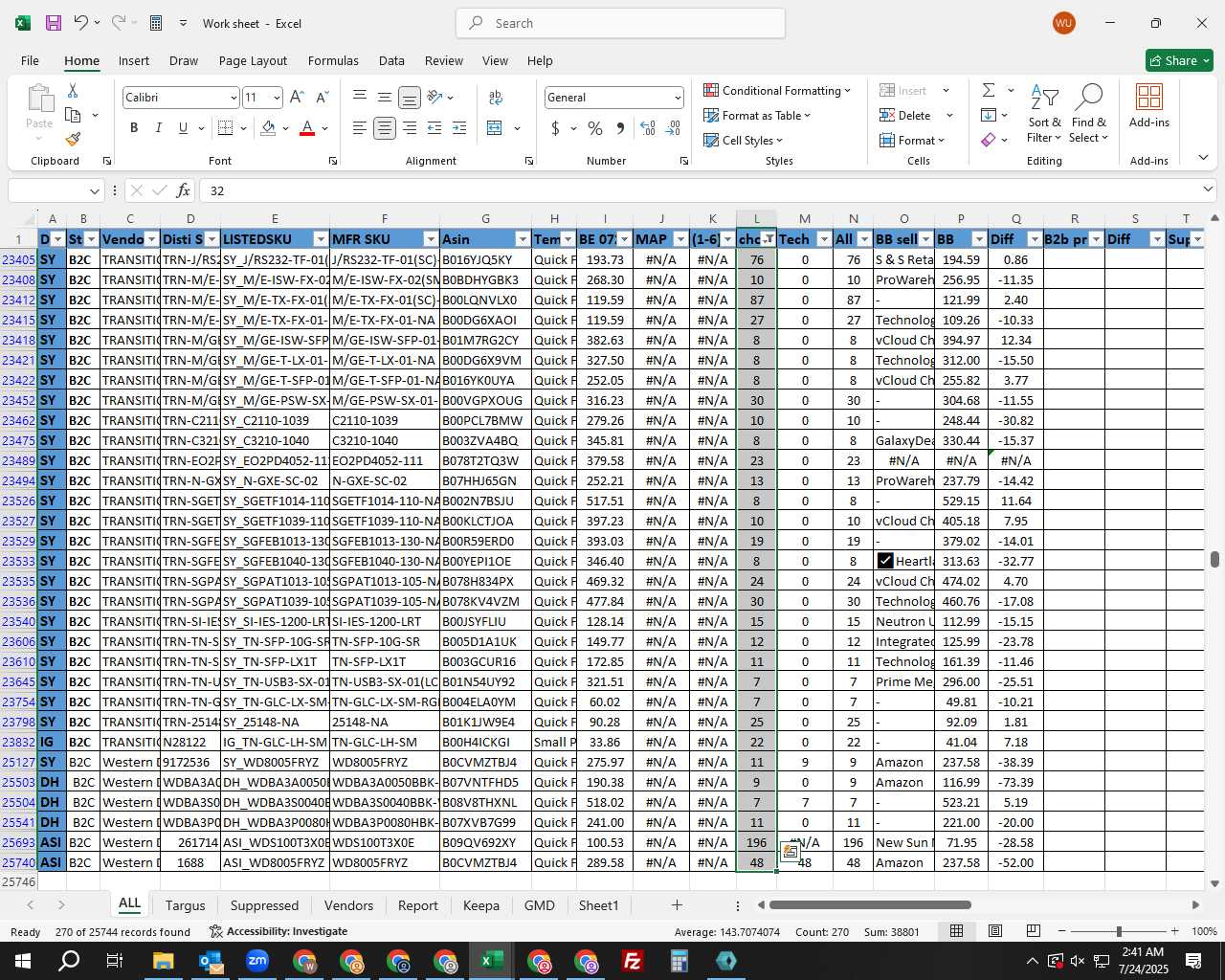Decrease the font size

322,97
